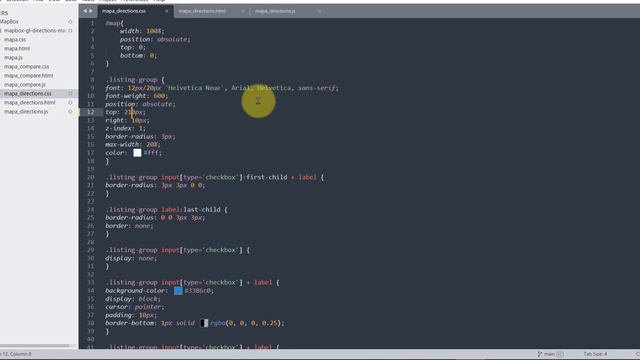Open mapa_compare.js from the sidebar
The image size is (640, 360).
coord(24,84)
